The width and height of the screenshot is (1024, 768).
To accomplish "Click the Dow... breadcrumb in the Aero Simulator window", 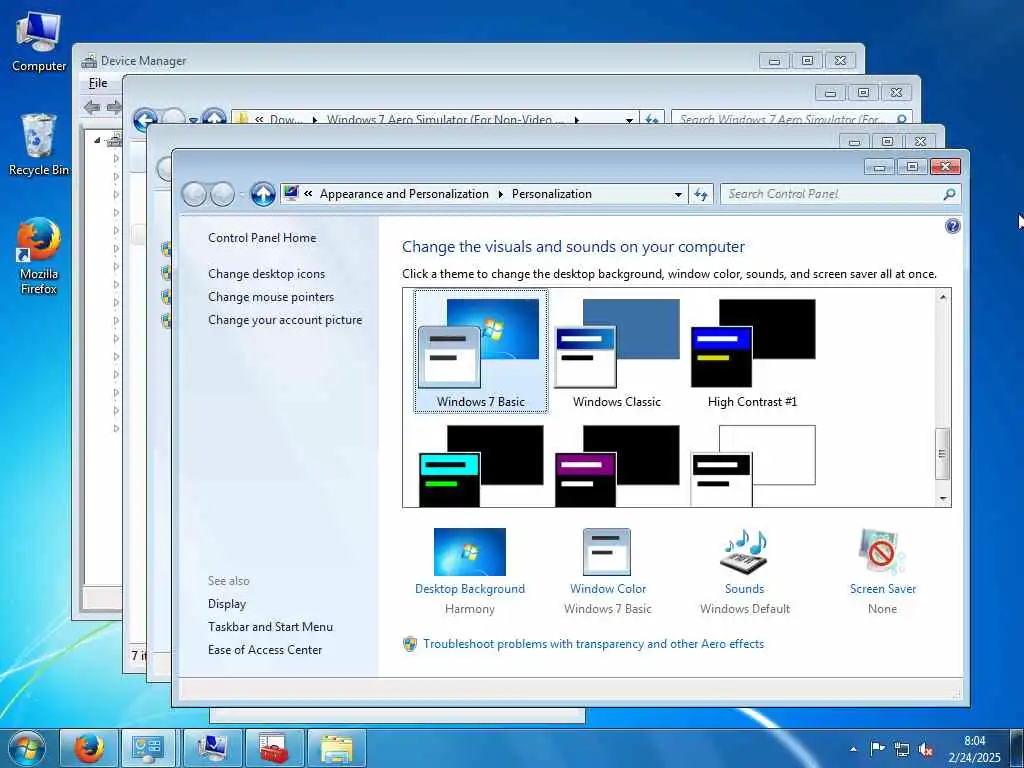I will (286, 120).
